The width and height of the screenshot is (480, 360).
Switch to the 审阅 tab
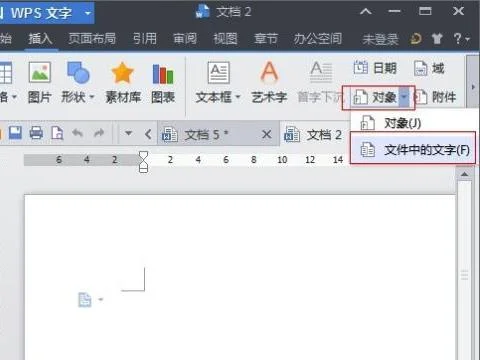(x=185, y=39)
